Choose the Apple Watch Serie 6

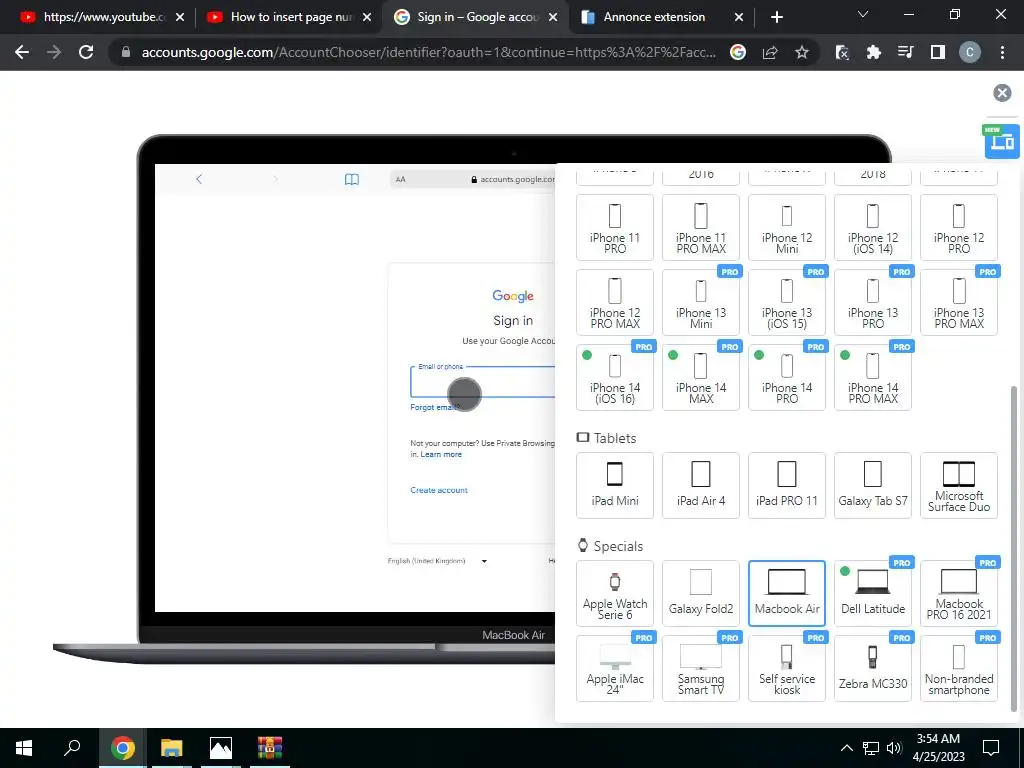pos(615,594)
